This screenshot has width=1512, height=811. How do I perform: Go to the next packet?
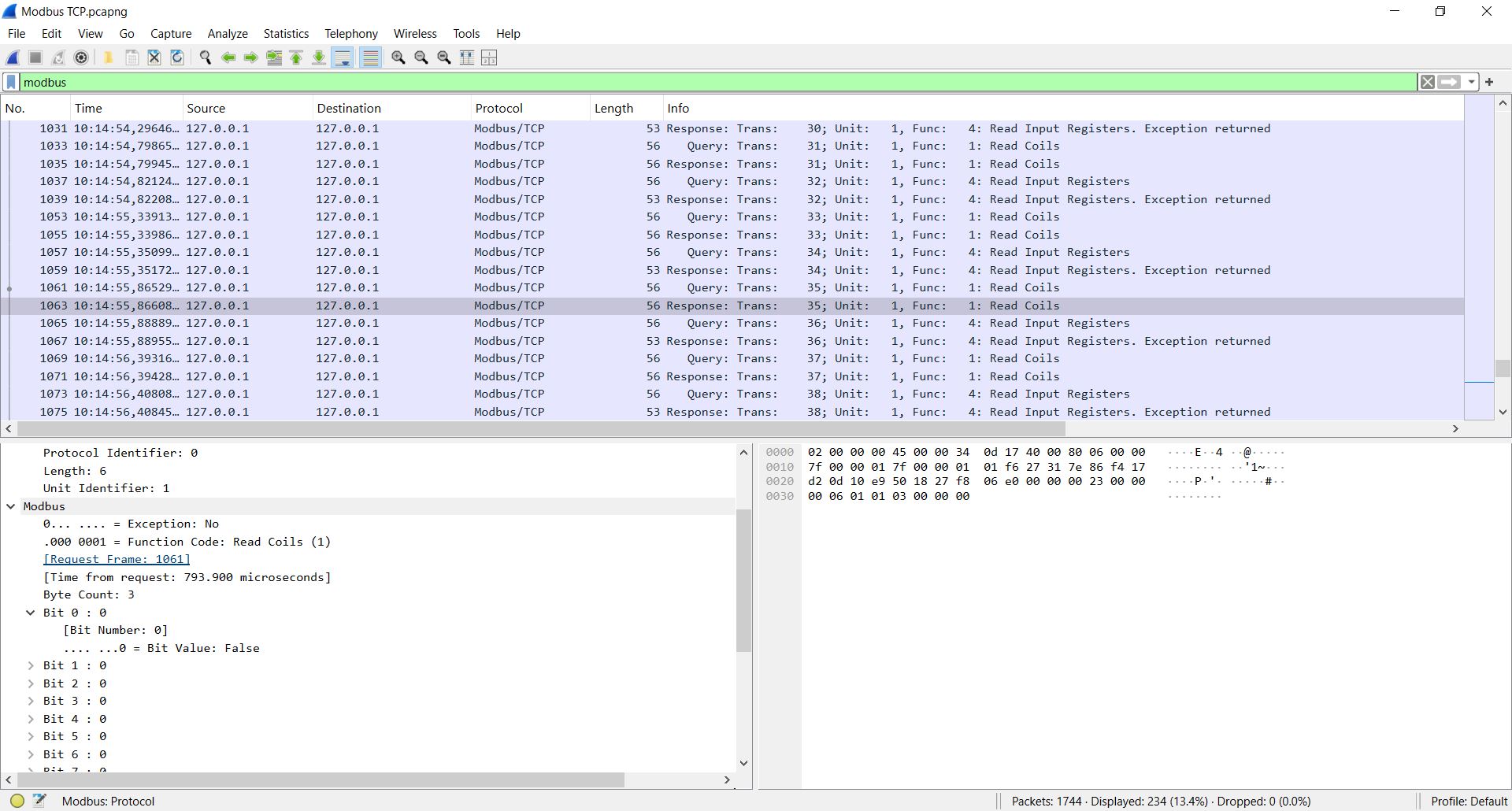tap(250, 57)
